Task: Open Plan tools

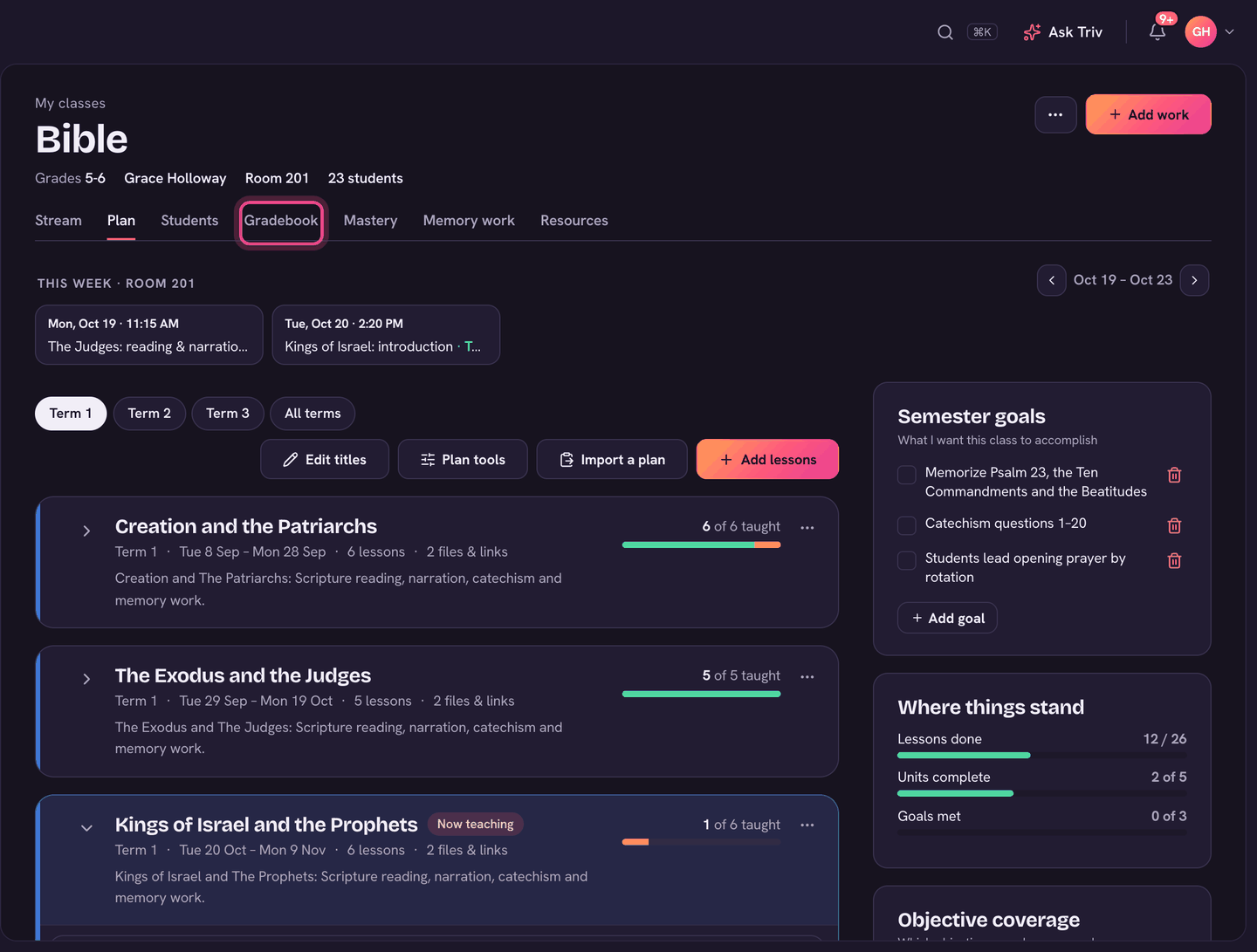Action: tap(463, 460)
